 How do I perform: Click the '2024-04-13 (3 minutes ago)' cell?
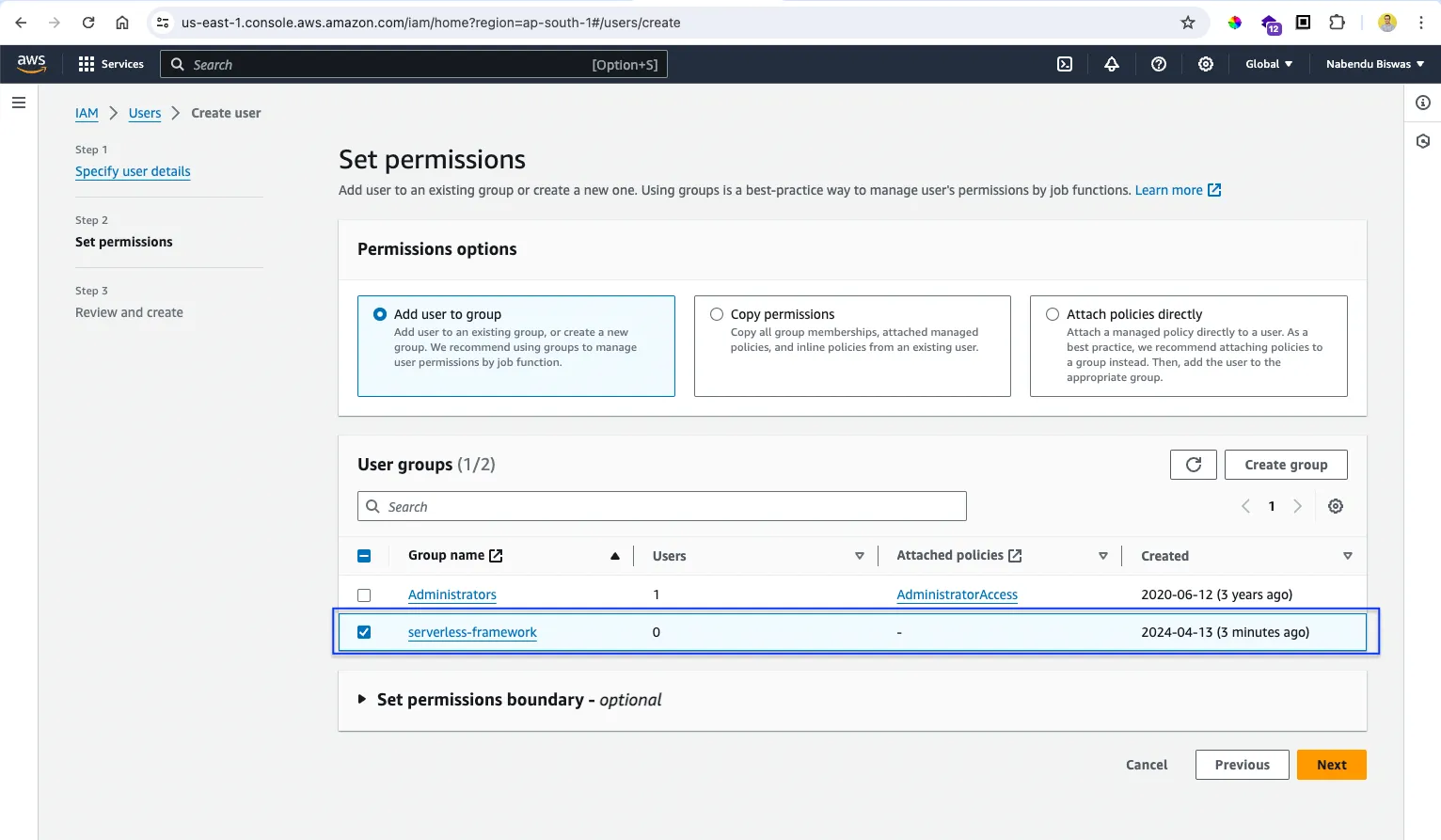(1225, 632)
